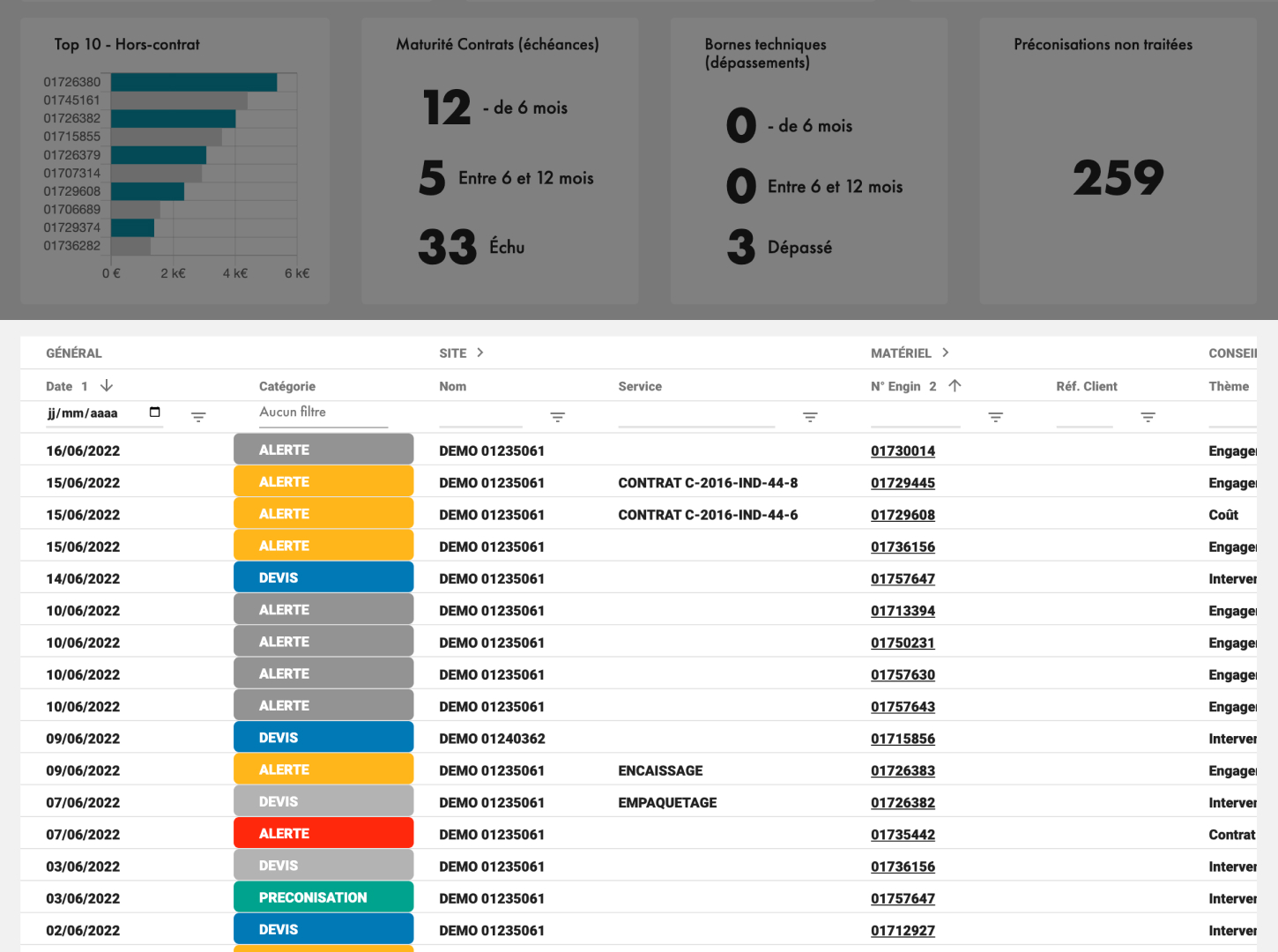
Task: Click the GÉNÉRAL column group header
Action: 74,353
